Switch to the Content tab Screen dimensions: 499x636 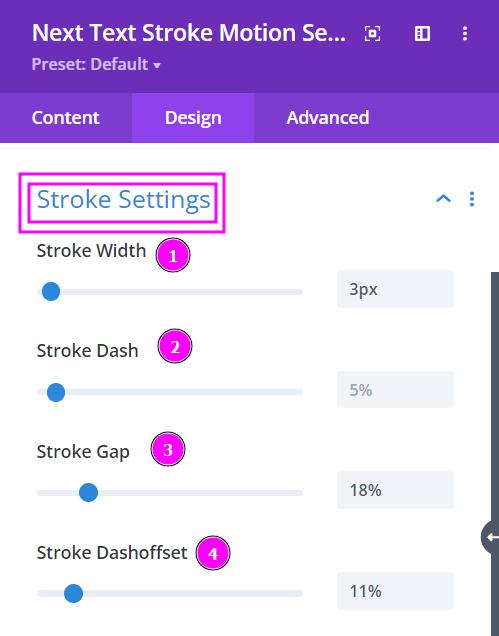click(66, 118)
